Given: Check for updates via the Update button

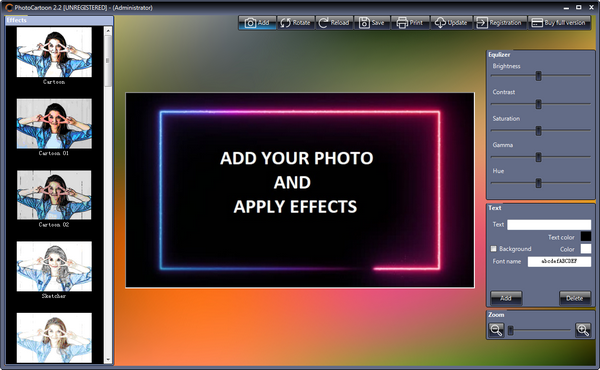Looking at the screenshot, I should coord(452,23).
